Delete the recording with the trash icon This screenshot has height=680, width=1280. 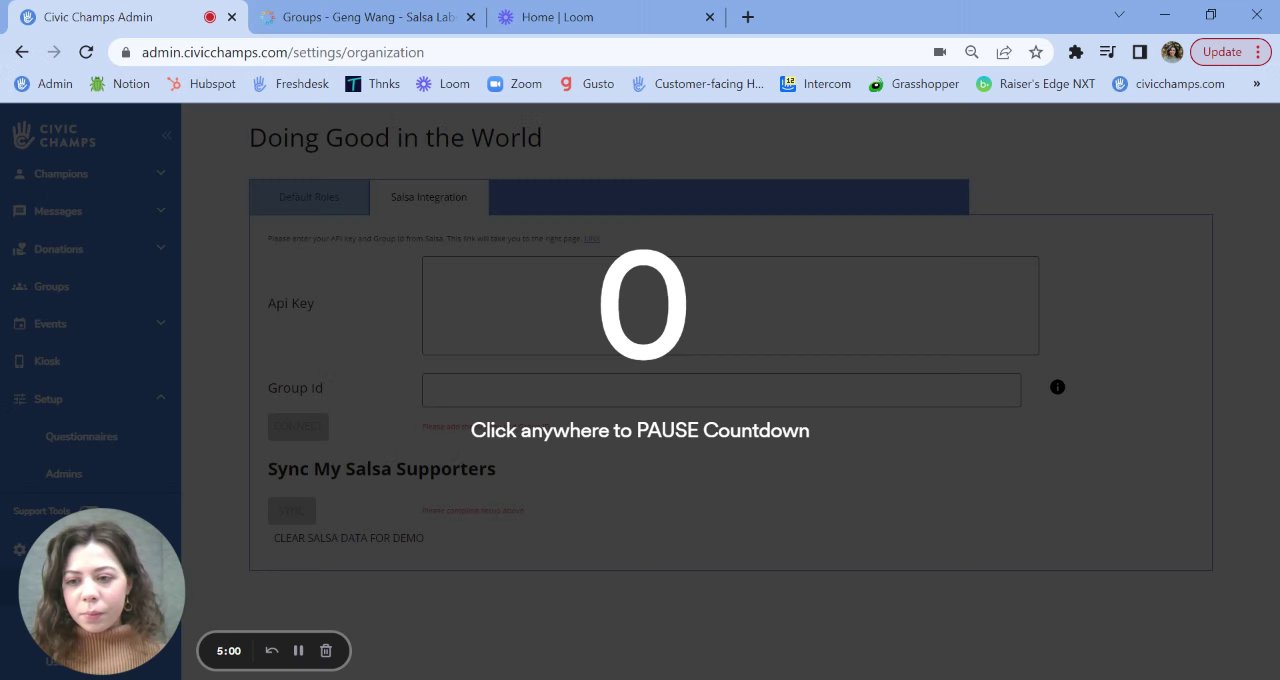[x=326, y=650]
